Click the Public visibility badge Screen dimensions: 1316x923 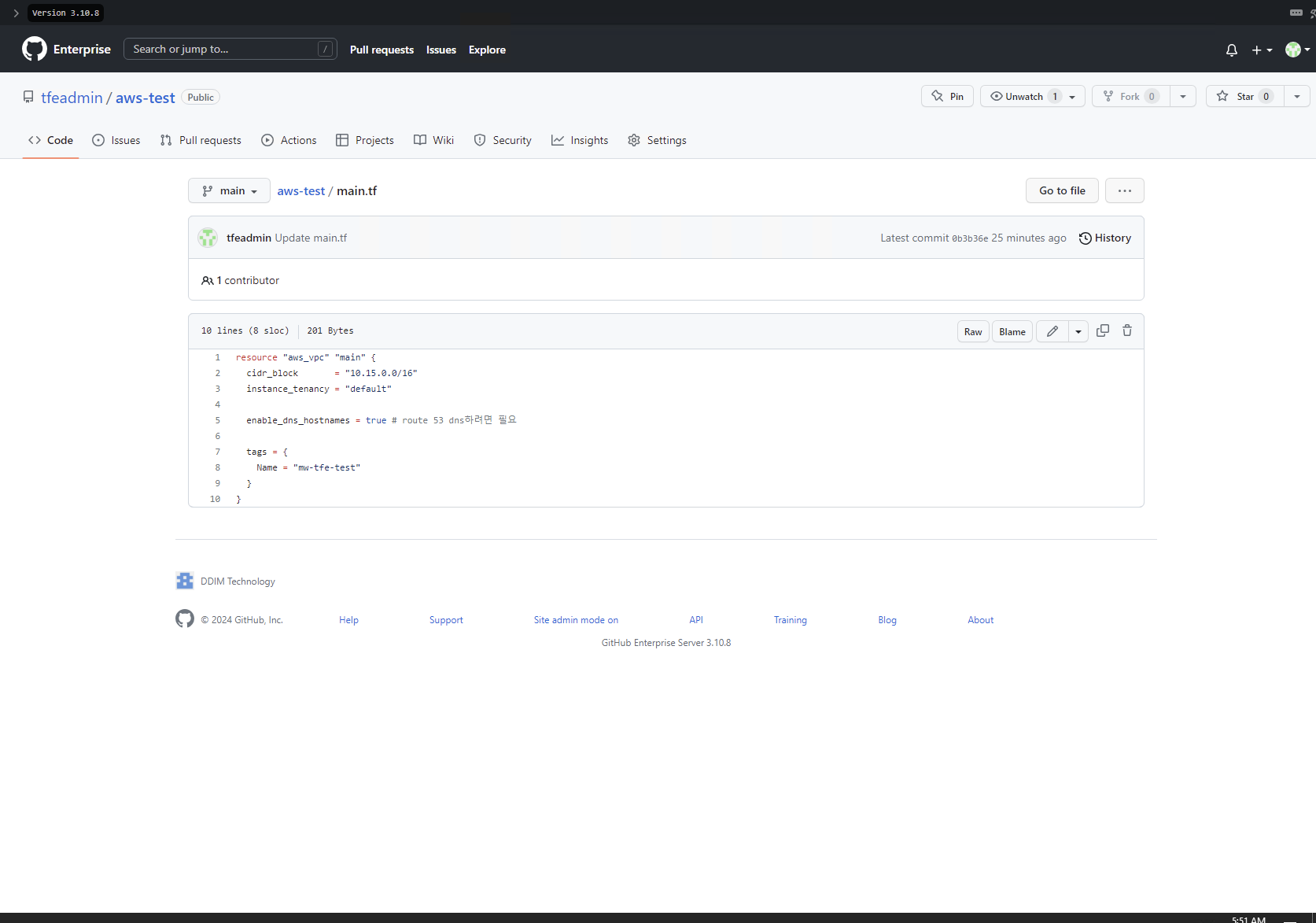pos(201,98)
